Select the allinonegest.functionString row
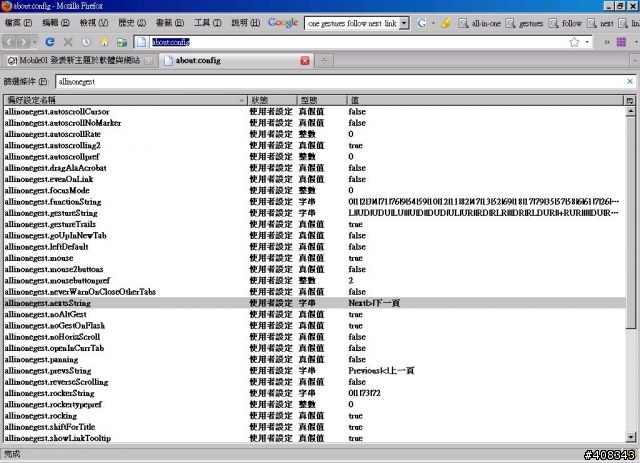 click(314, 202)
